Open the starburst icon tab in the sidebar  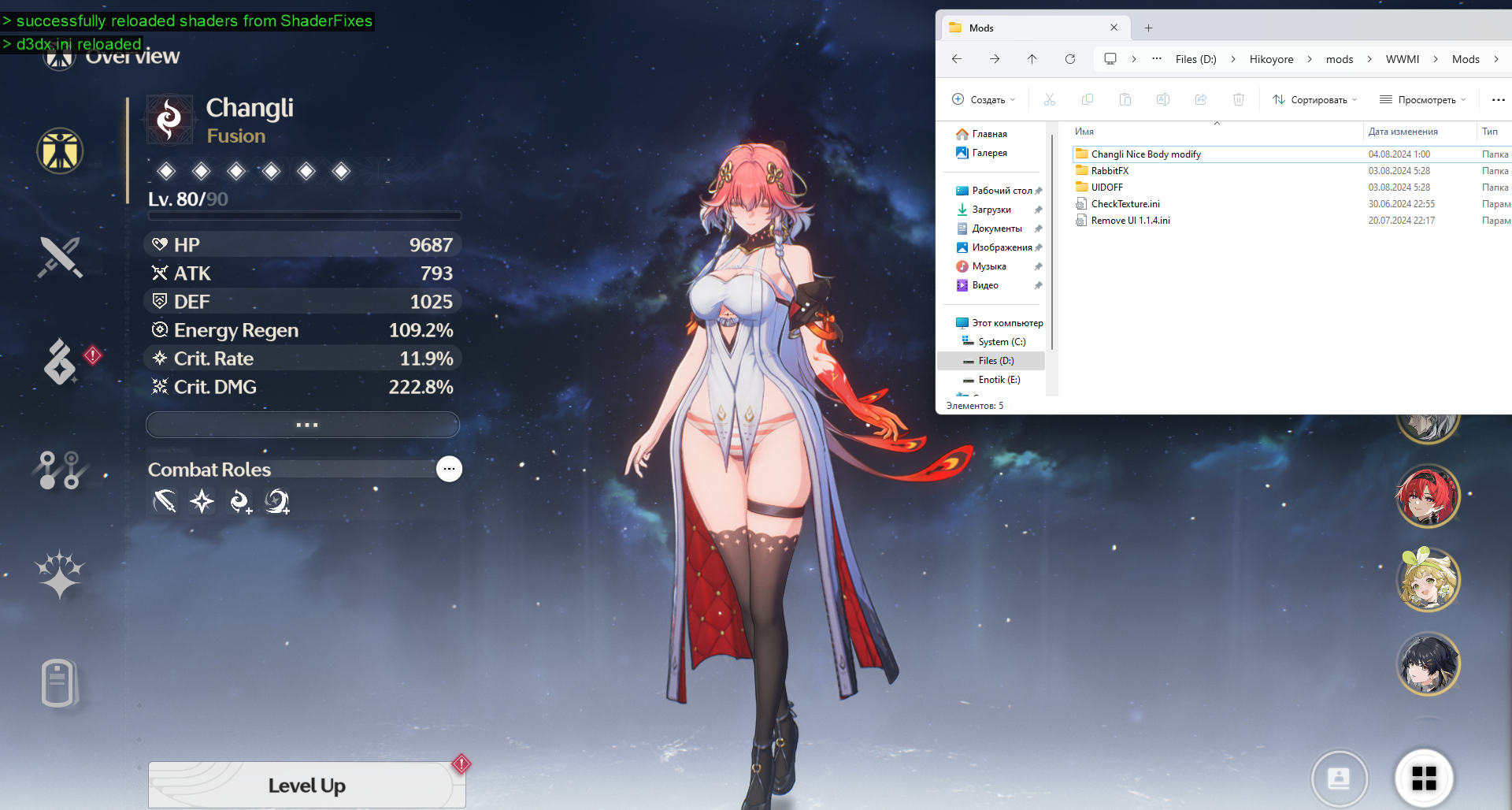tap(60, 574)
